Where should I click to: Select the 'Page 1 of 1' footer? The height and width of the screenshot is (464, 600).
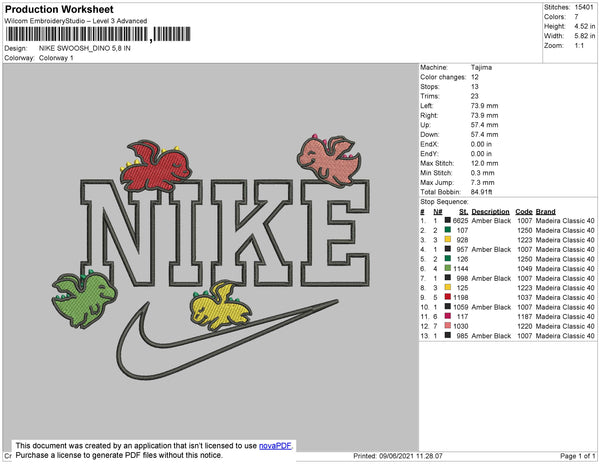pyautogui.click(x=578, y=456)
